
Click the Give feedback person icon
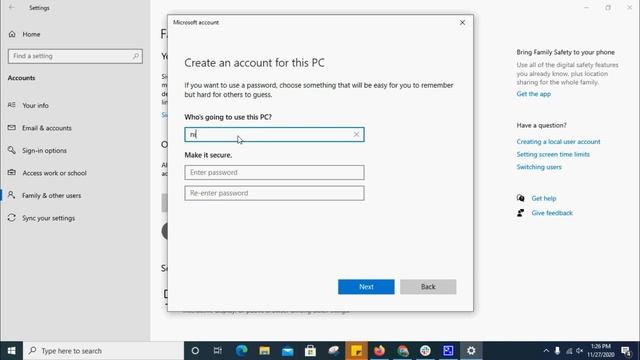point(520,213)
